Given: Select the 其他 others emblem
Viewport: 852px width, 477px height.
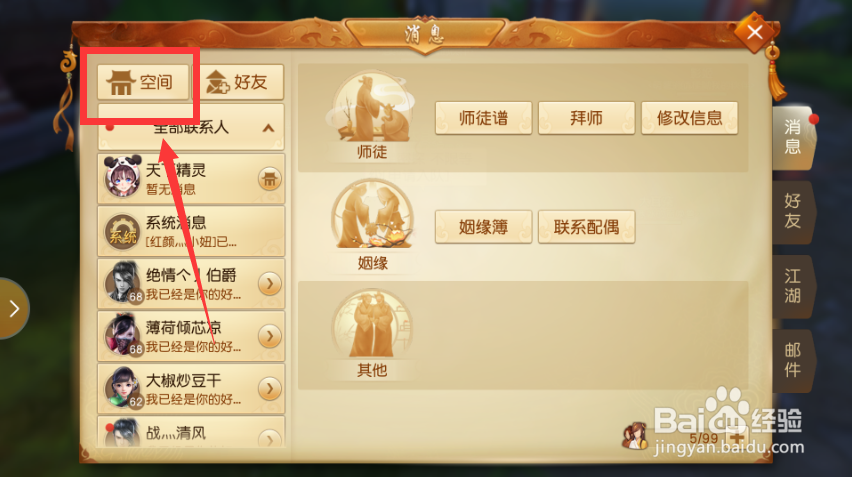Looking at the screenshot, I should [x=372, y=325].
